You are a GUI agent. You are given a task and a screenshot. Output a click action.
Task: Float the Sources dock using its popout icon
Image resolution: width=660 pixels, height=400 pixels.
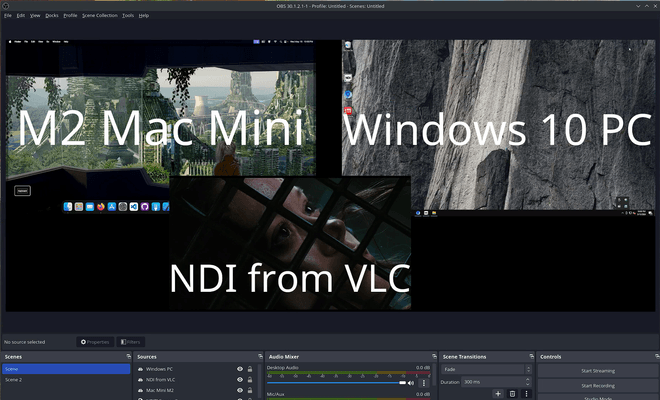click(x=261, y=357)
